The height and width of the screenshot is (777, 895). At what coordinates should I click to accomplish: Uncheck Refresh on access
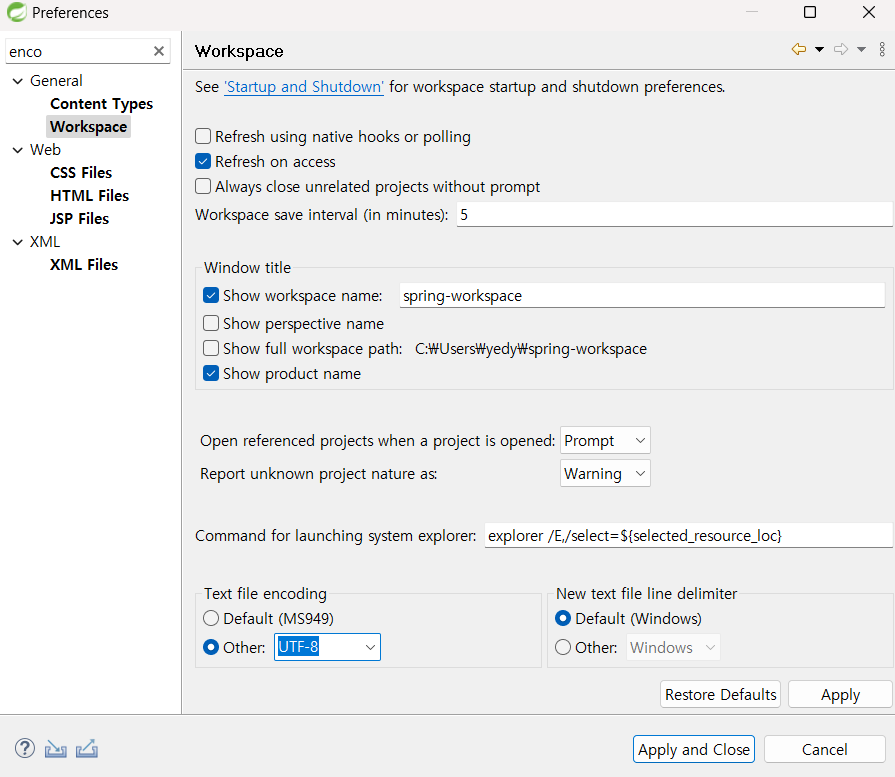coord(203,162)
